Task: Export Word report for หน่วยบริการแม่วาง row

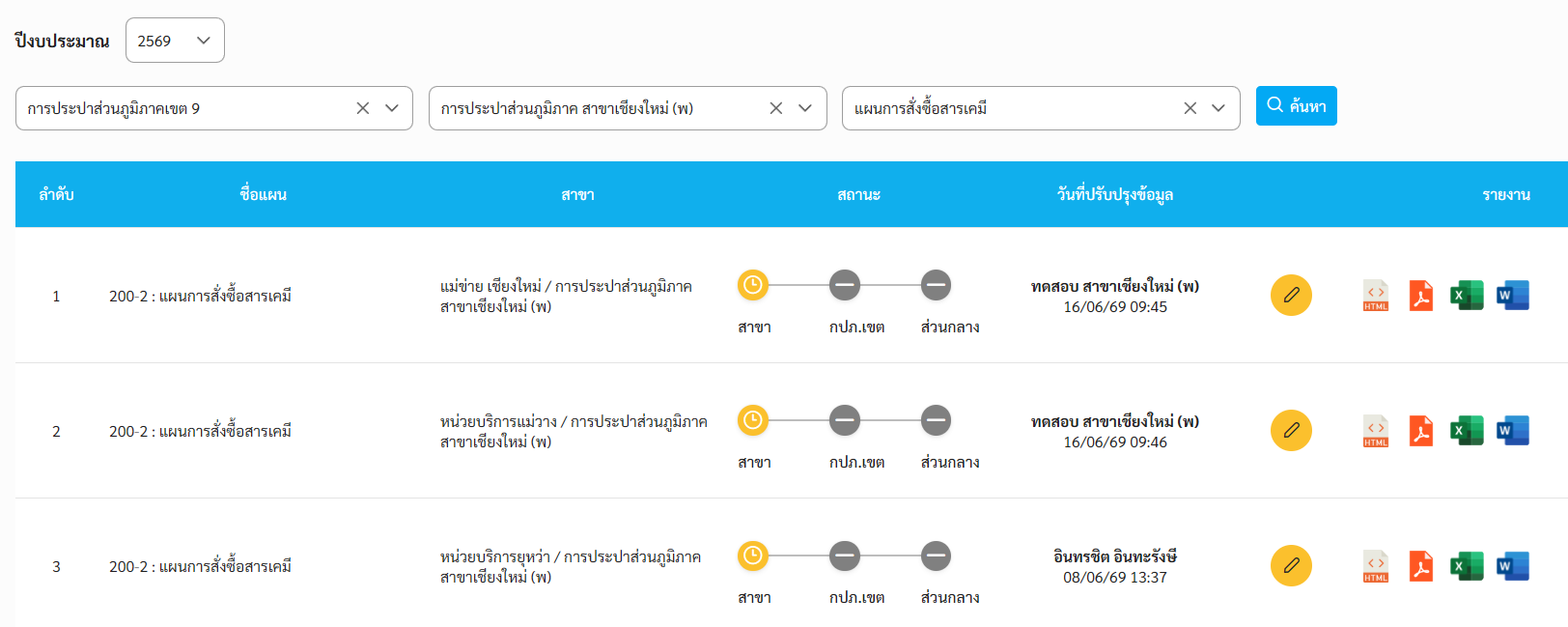Action: pyautogui.click(x=1513, y=431)
